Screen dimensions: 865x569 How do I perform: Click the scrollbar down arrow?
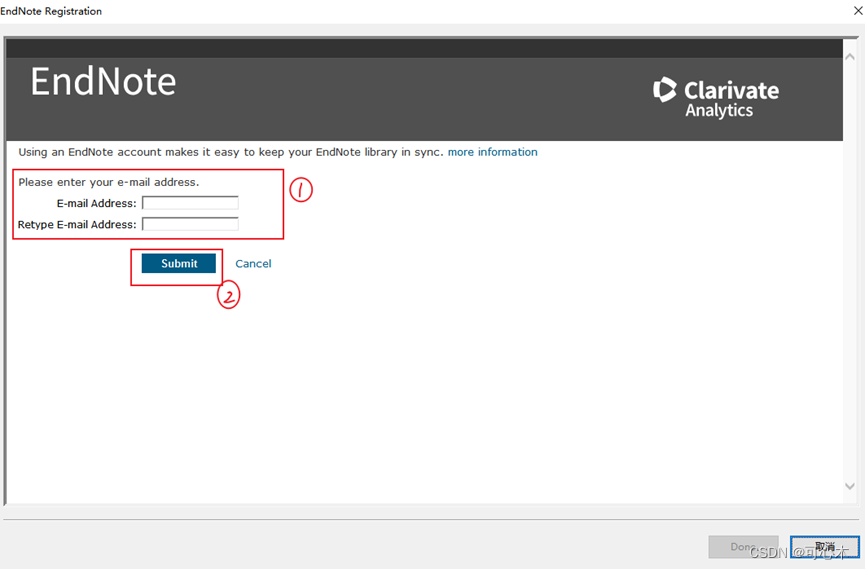[x=850, y=486]
